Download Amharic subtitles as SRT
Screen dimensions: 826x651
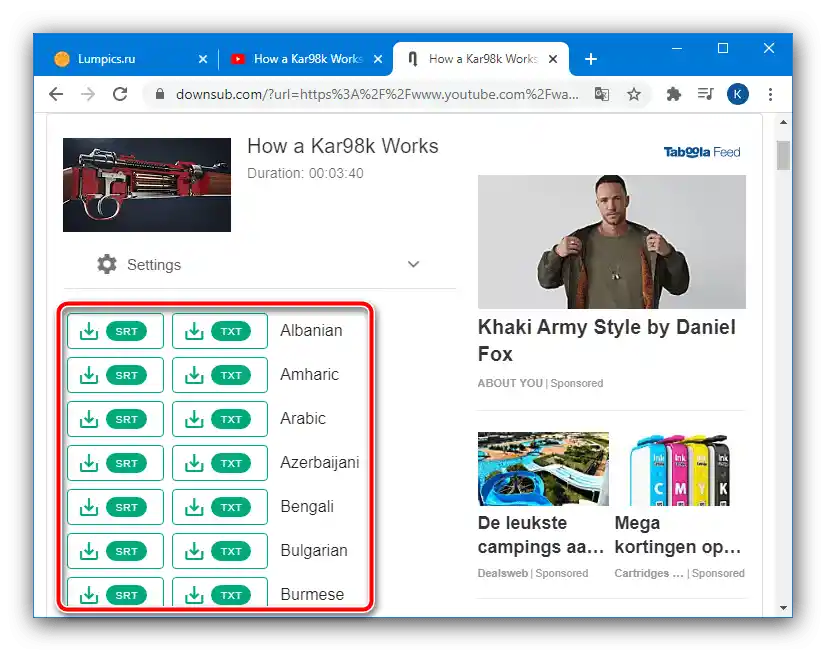pyautogui.click(x=115, y=375)
